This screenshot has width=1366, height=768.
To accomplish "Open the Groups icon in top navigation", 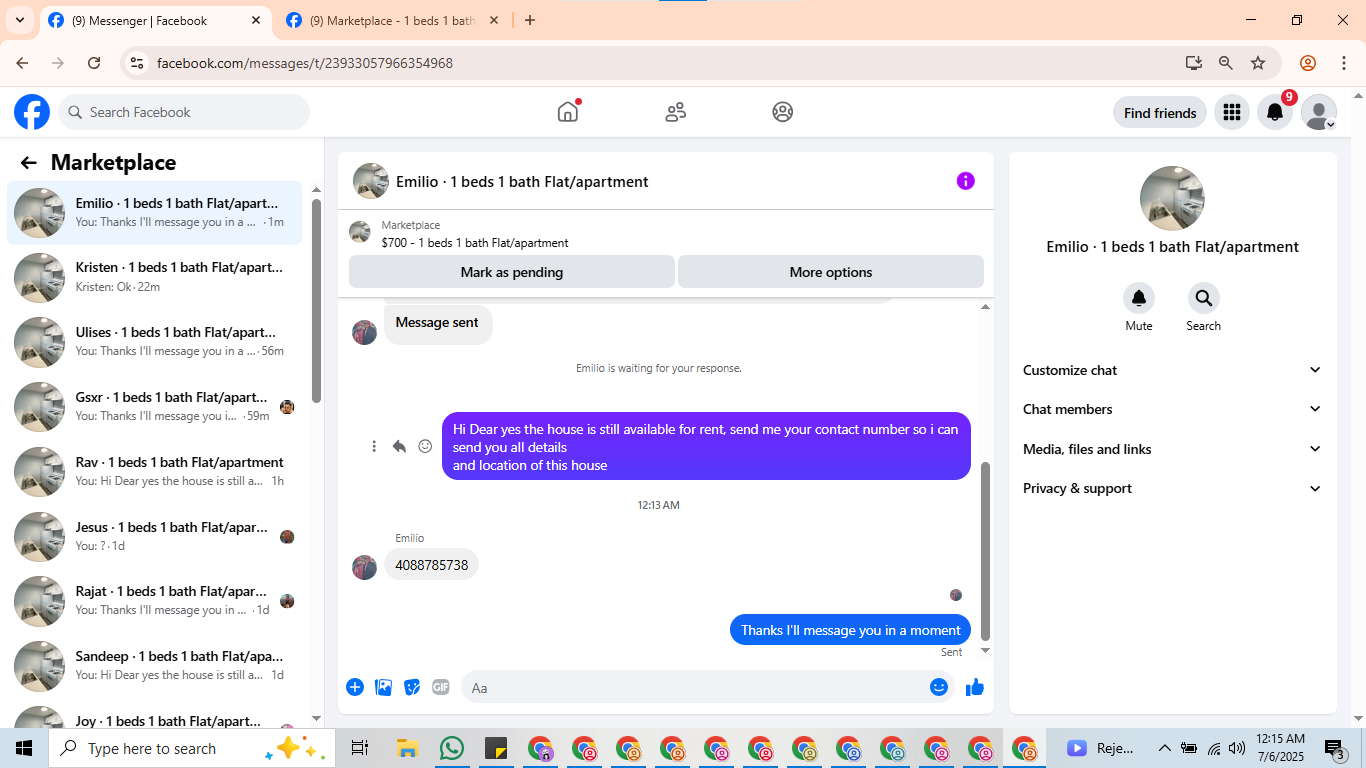I will pyautogui.click(x=783, y=112).
